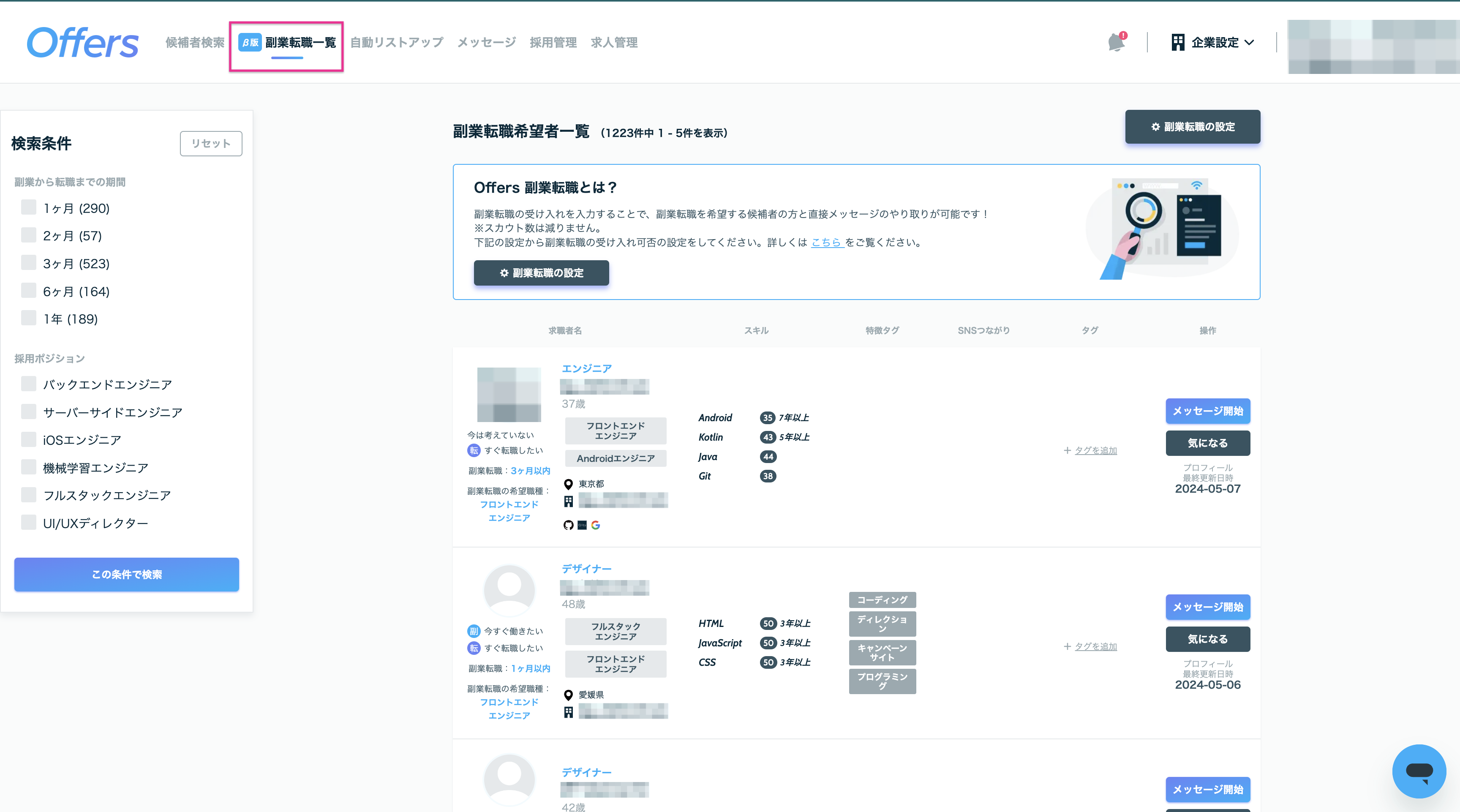
Task: Check the バックエンドエンジニア position
Action: [x=28, y=384]
